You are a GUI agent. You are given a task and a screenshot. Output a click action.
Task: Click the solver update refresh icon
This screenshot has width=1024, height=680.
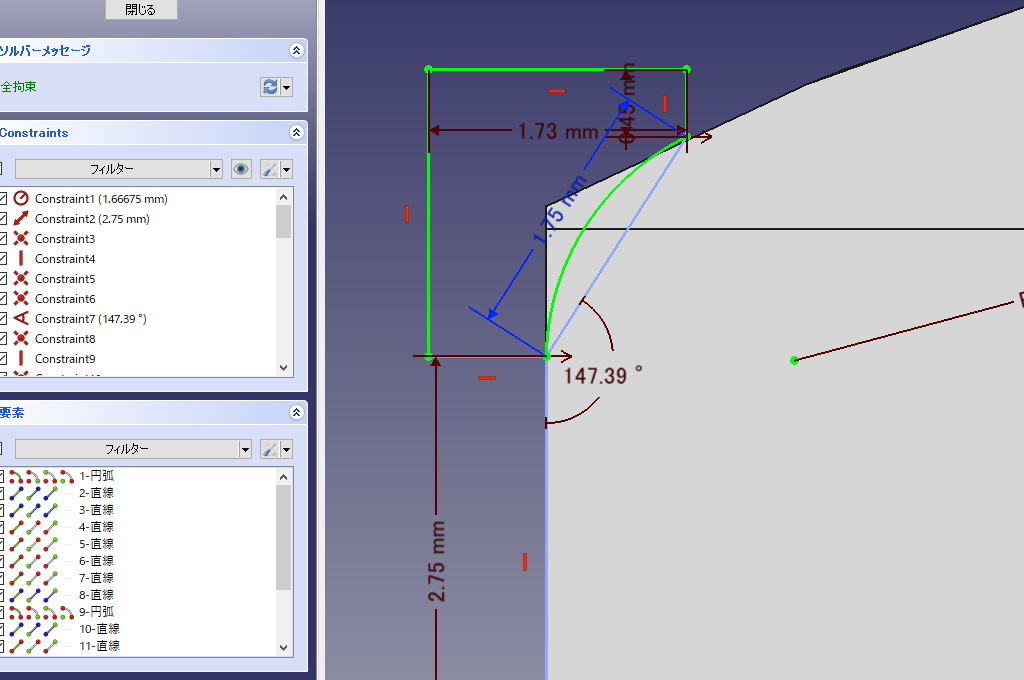pyautogui.click(x=270, y=87)
